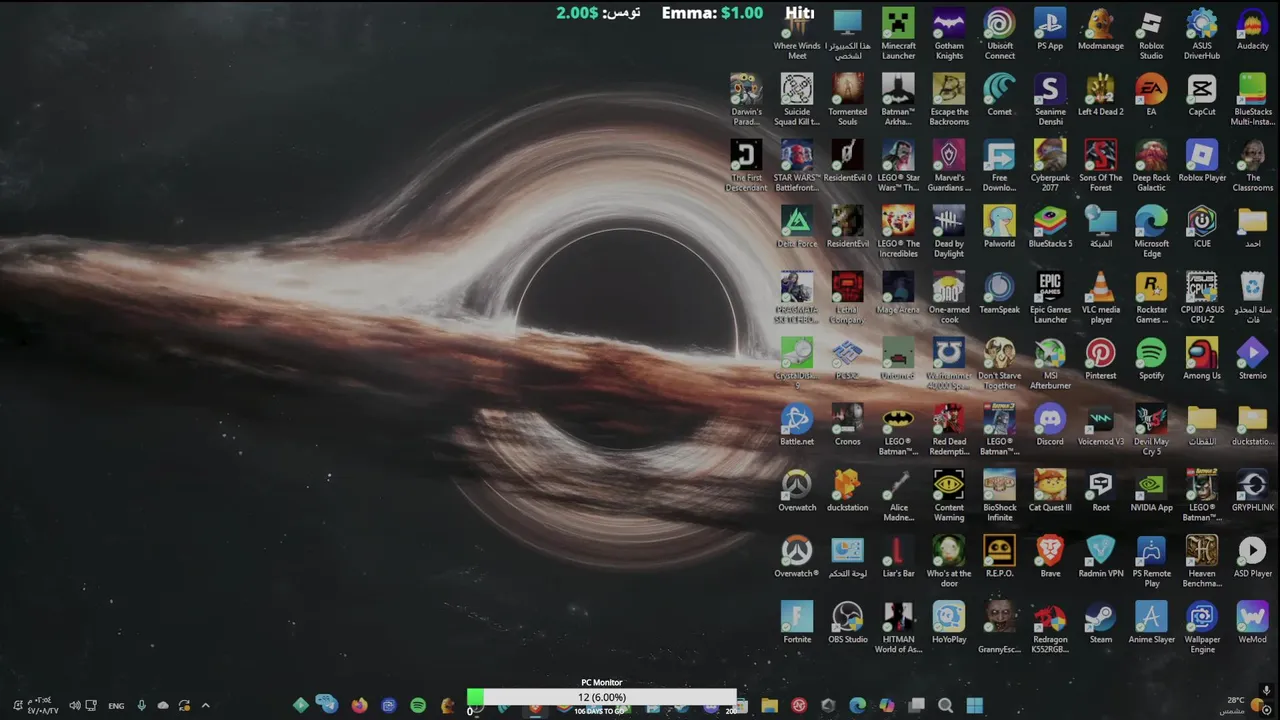Viewport: 1280px width, 720px height.
Task: Open the CPUID ASUS CPU-Z icon
Action: coord(1201,298)
